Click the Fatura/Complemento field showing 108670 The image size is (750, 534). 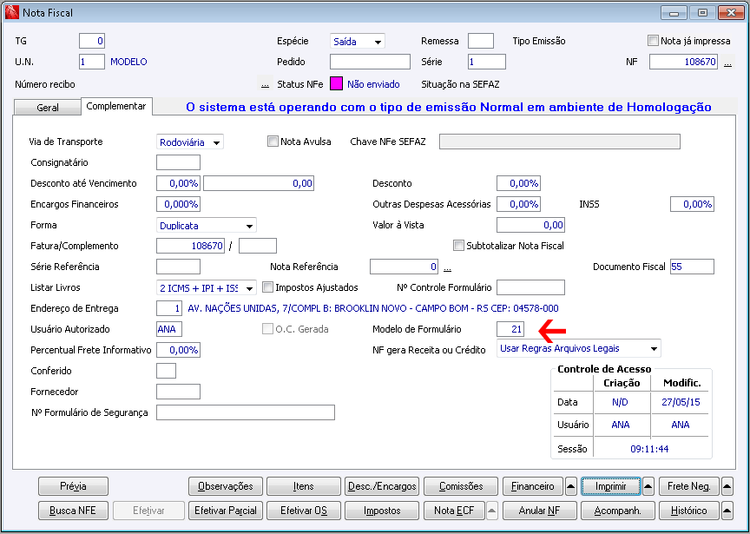(190, 246)
